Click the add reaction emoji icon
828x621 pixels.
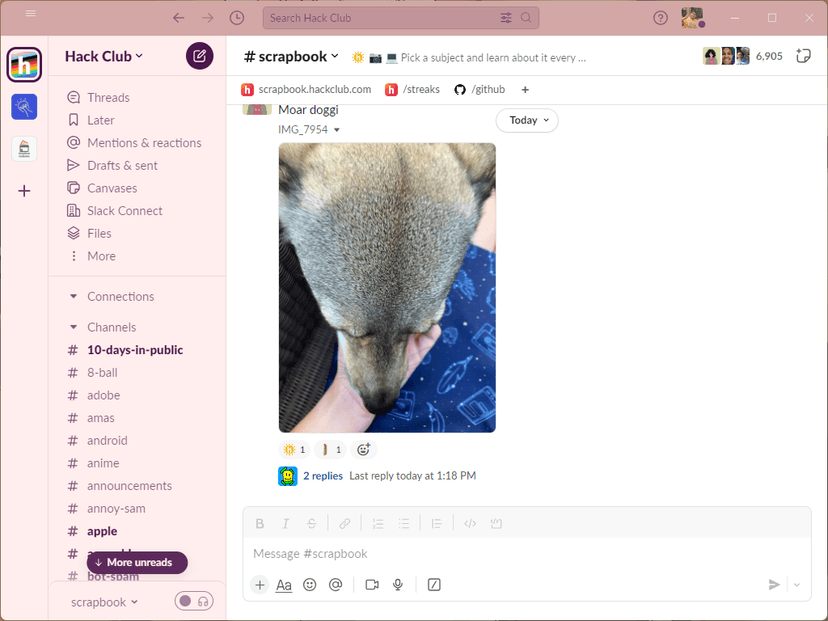pyautogui.click(x=363, y=449)
